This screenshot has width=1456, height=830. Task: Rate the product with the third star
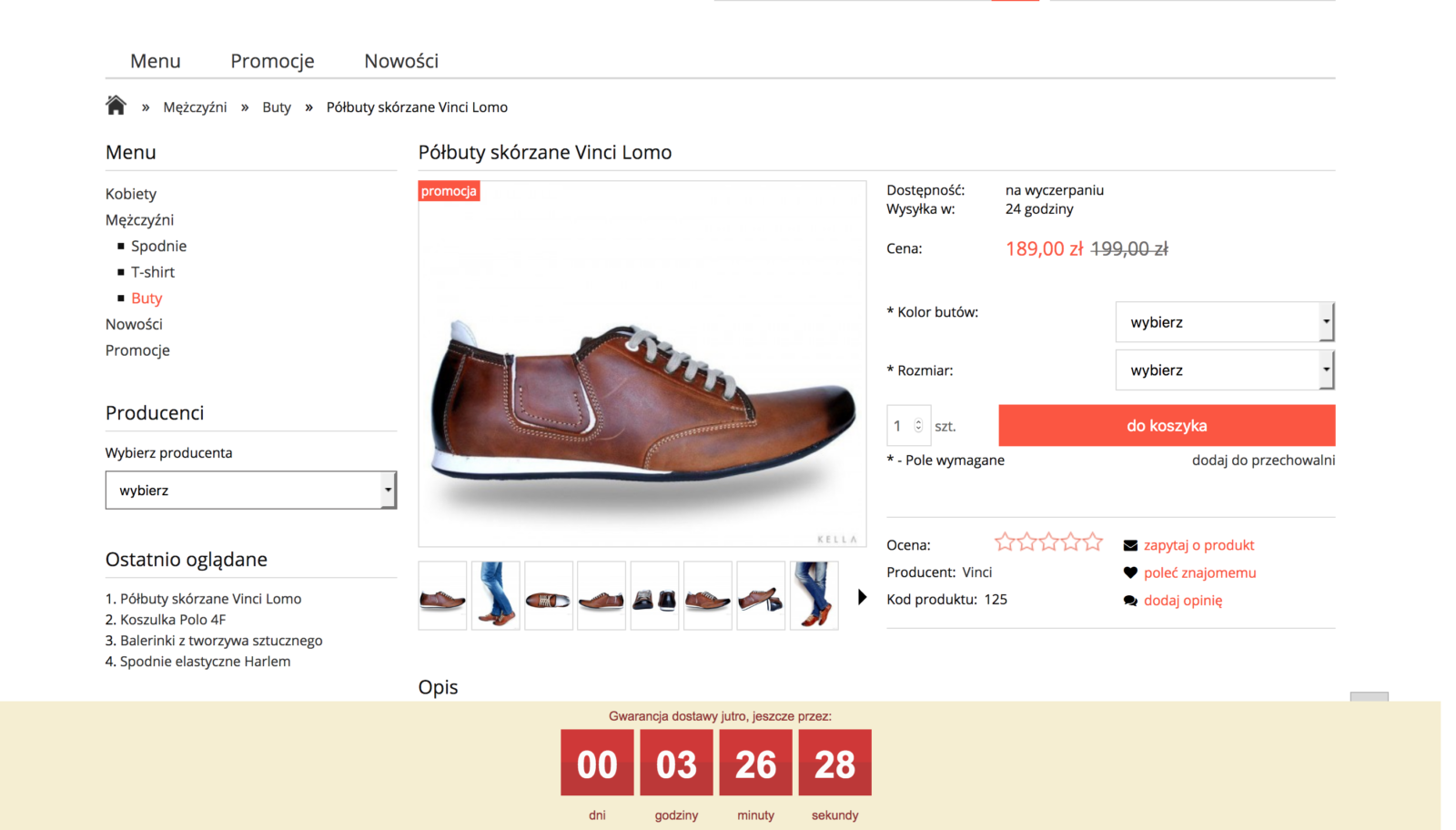[x=1049, y=542]
